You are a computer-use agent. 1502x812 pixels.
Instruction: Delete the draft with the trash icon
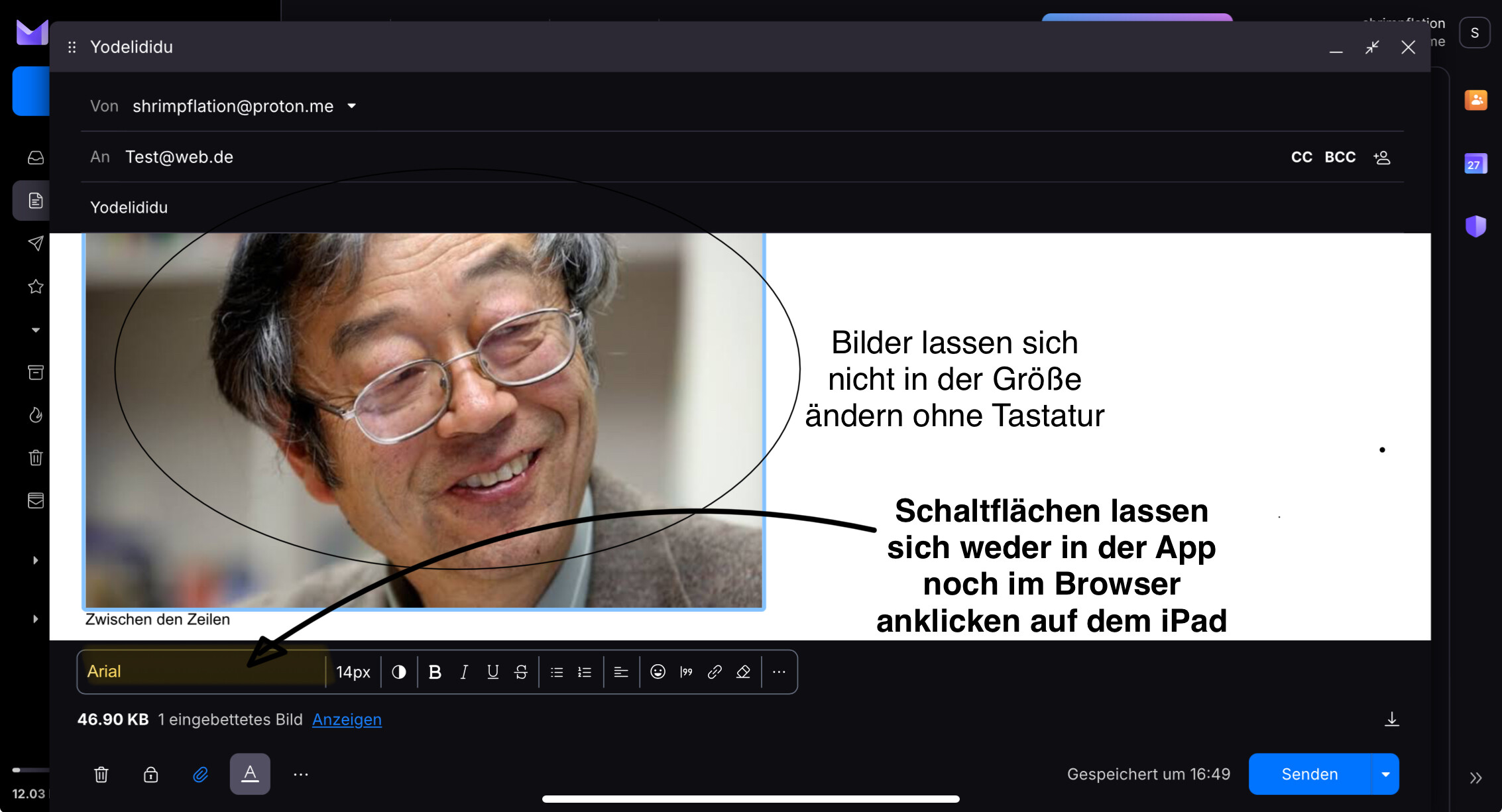pyautogui.click(x=101, y=774)
